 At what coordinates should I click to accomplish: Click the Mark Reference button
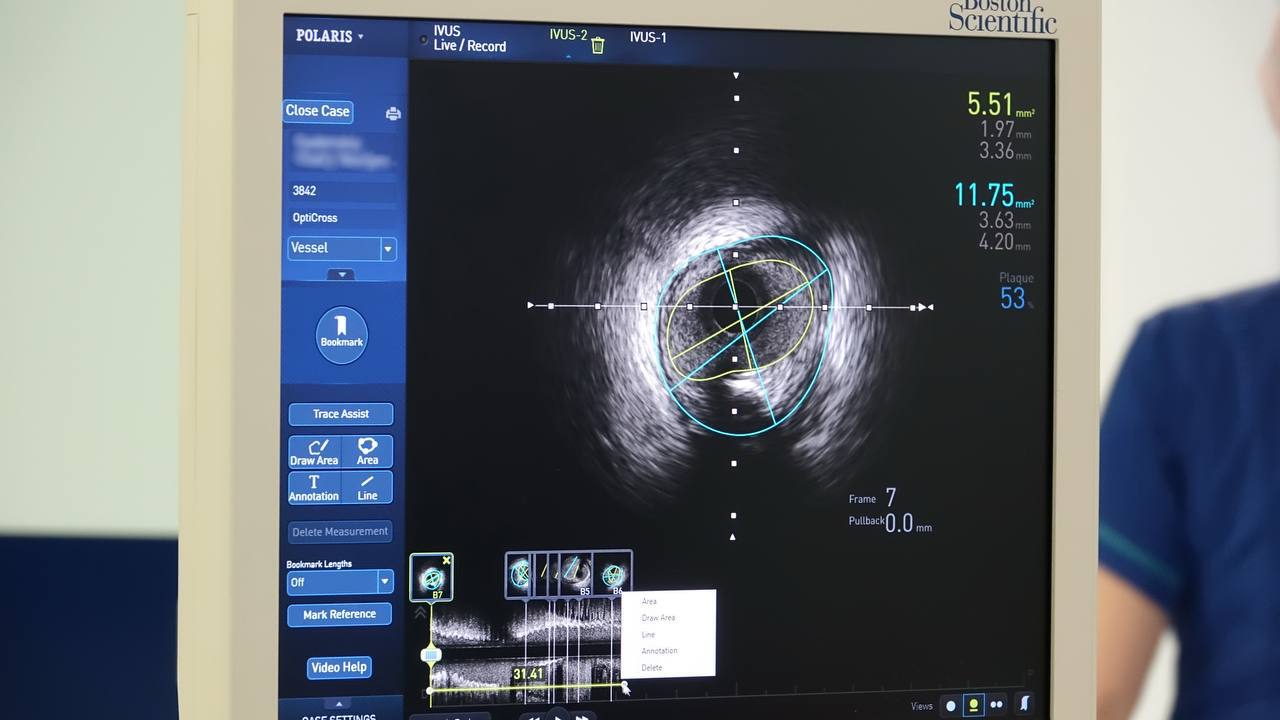(x=340, y=614)
